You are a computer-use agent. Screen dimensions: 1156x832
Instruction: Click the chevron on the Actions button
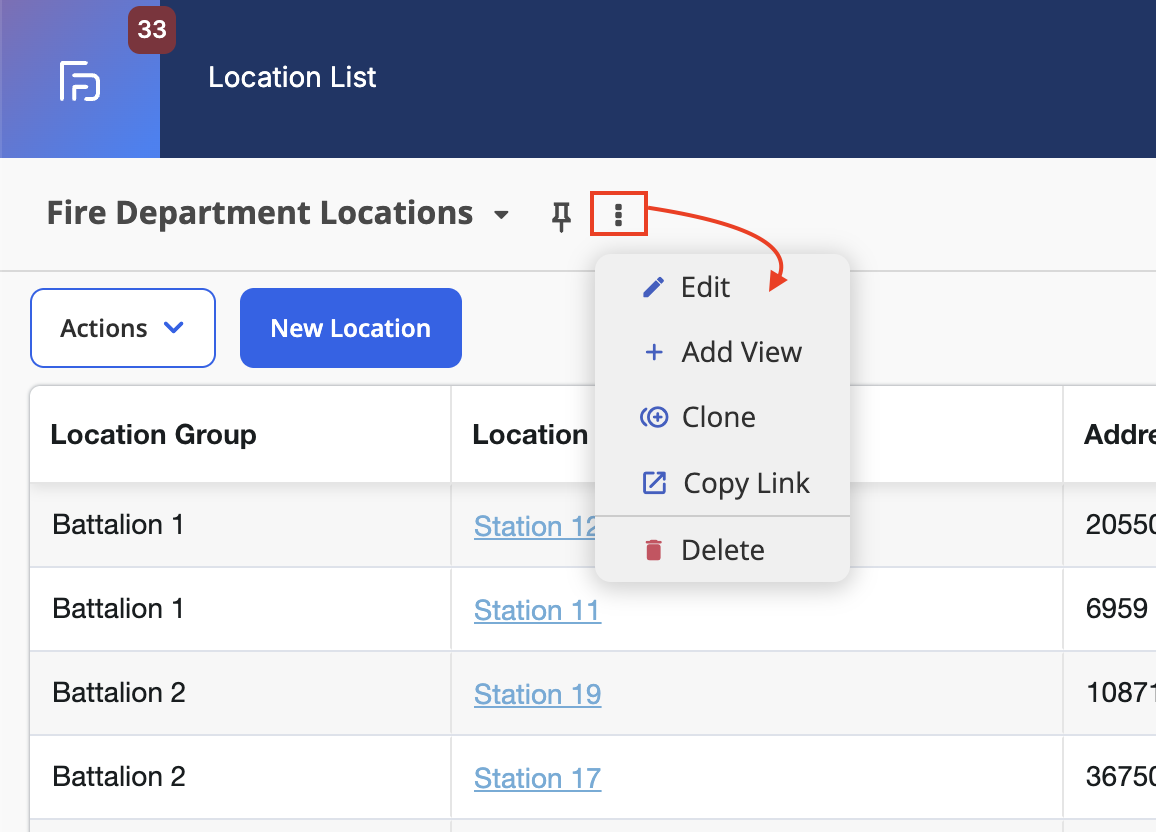(173, 327)
